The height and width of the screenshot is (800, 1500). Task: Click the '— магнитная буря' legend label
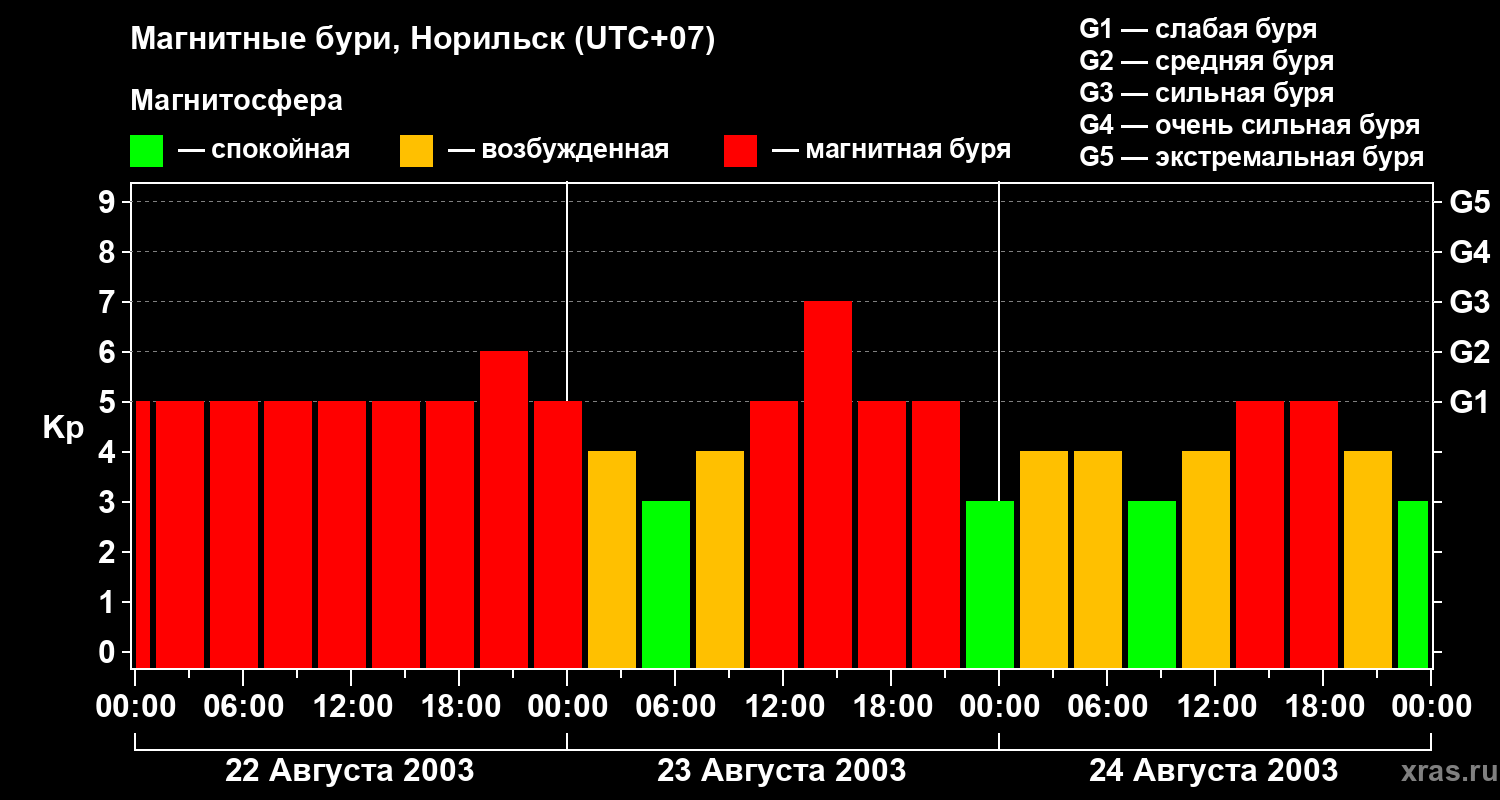coord(892,151)
